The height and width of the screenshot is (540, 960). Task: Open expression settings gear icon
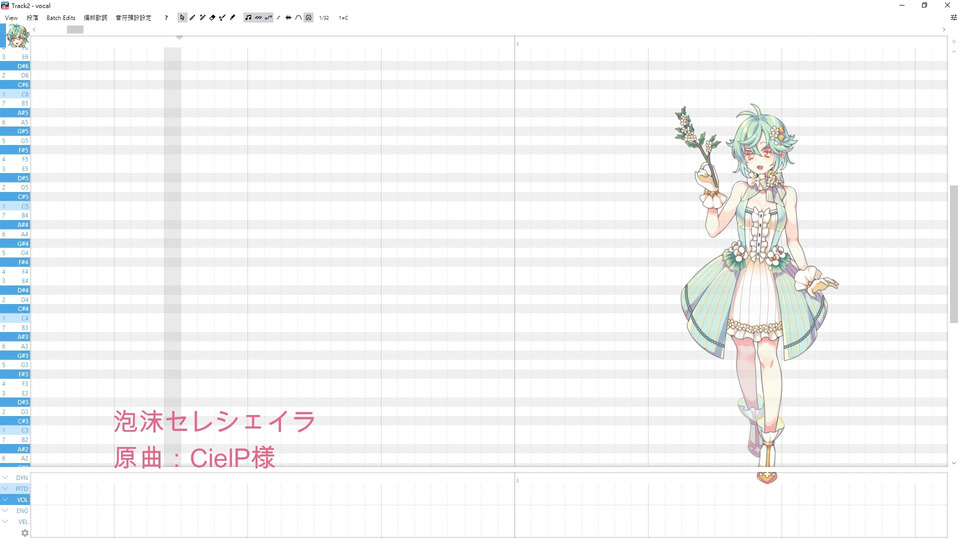pyautogui.click(x=24, y=533)
